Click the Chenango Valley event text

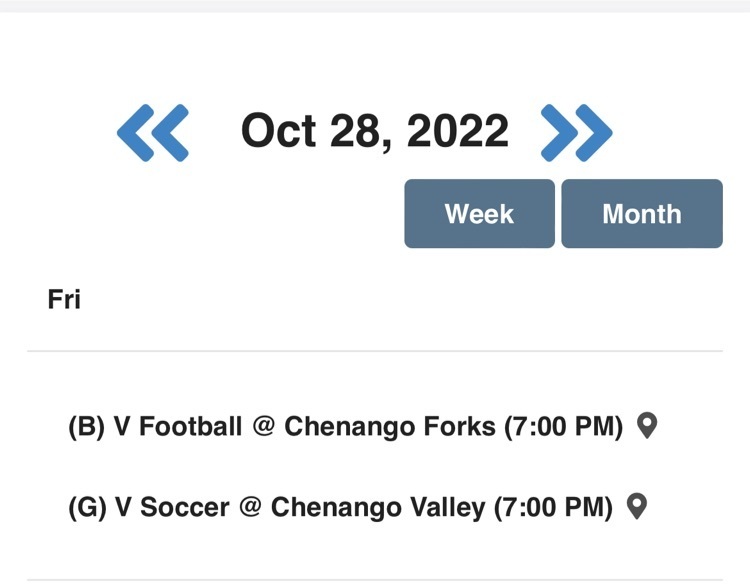point(378,507)
